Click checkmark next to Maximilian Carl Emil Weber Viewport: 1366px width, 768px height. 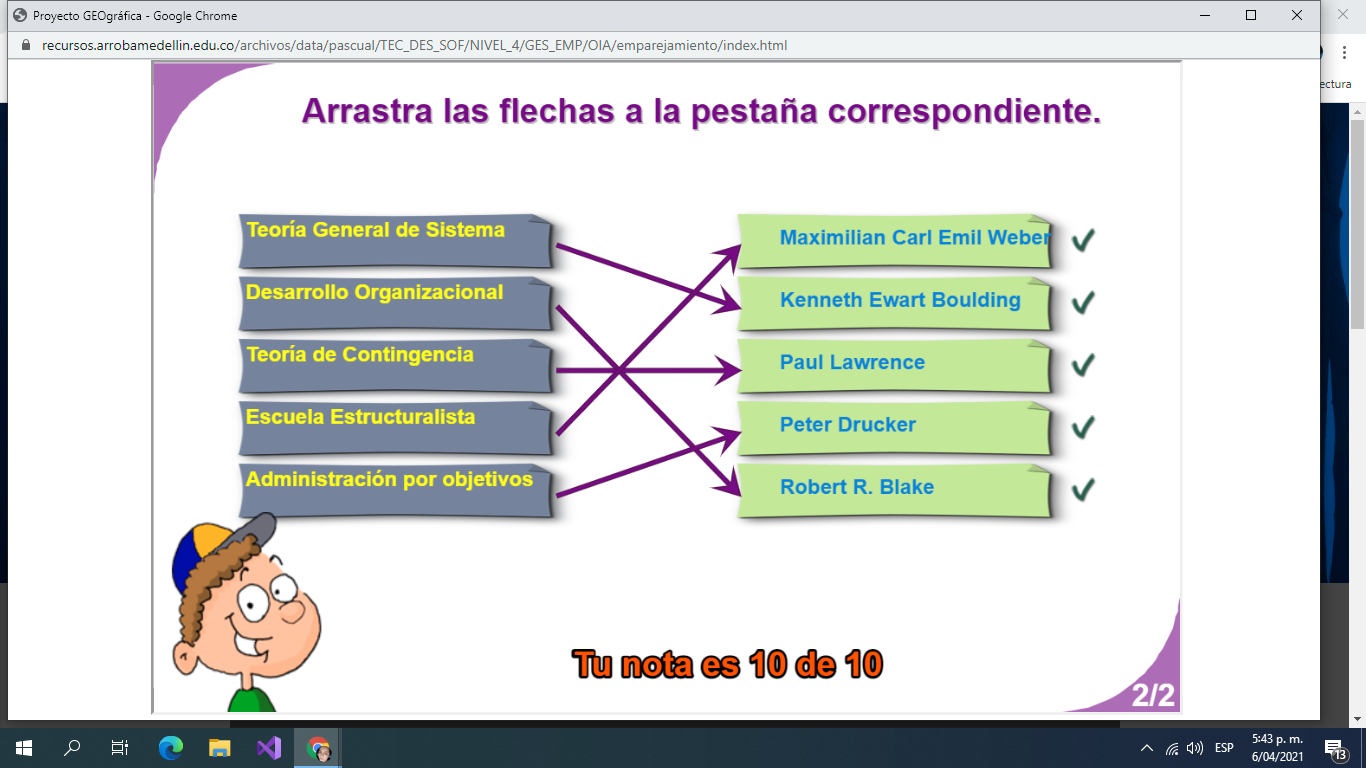tap(1082, 240)
